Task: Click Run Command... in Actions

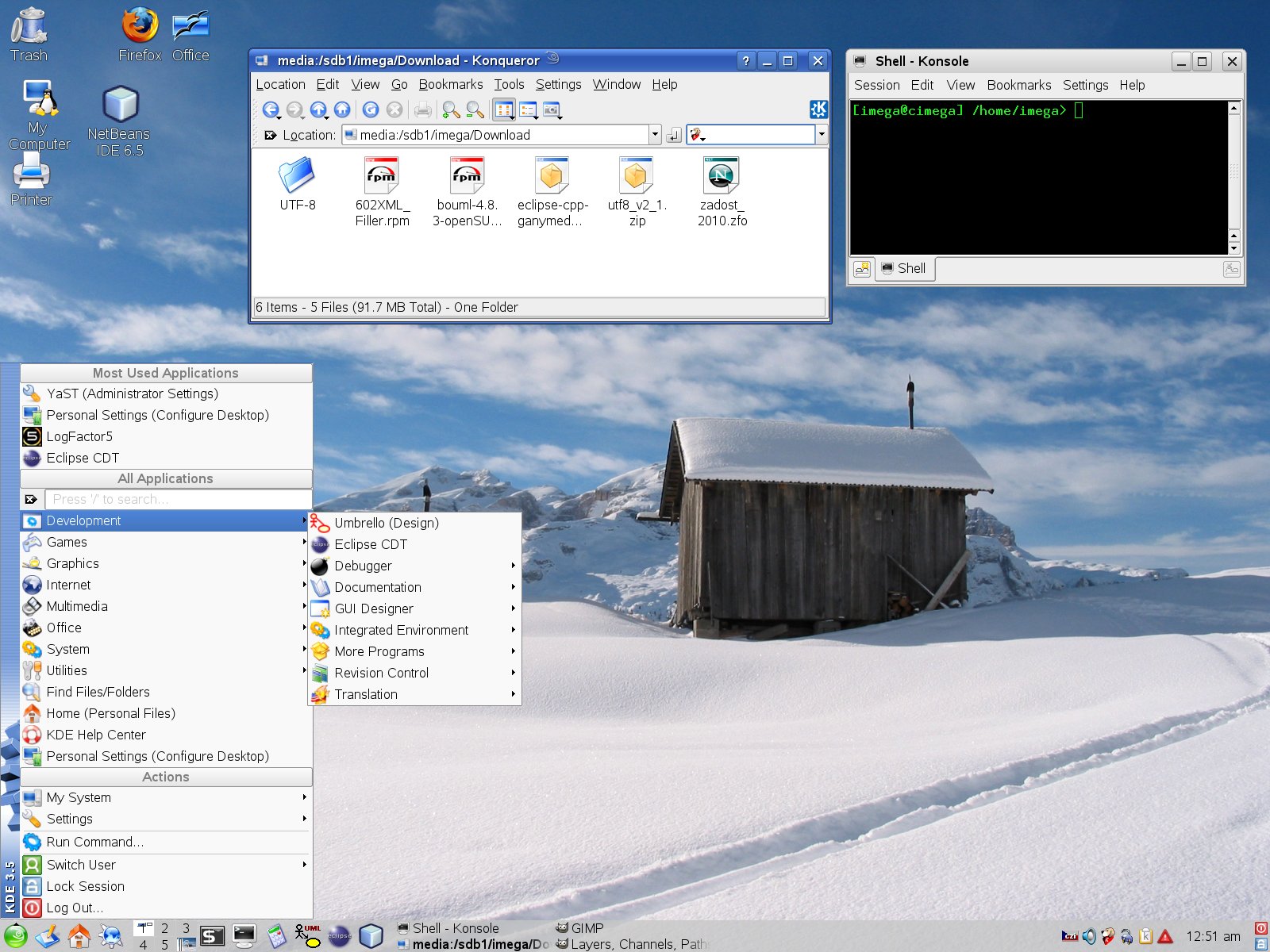Action: click(x=165, y=842)
